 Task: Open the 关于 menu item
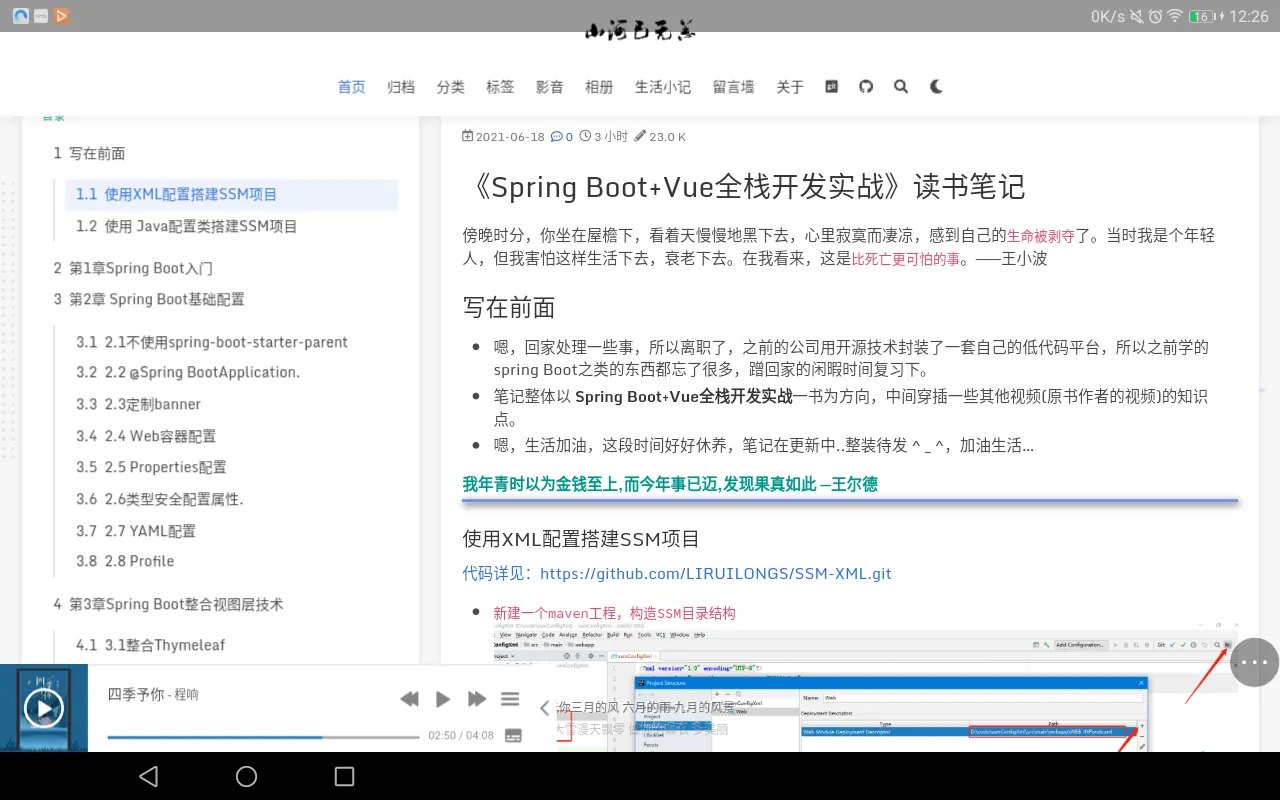pyautogui.click(x=790, y=87)
